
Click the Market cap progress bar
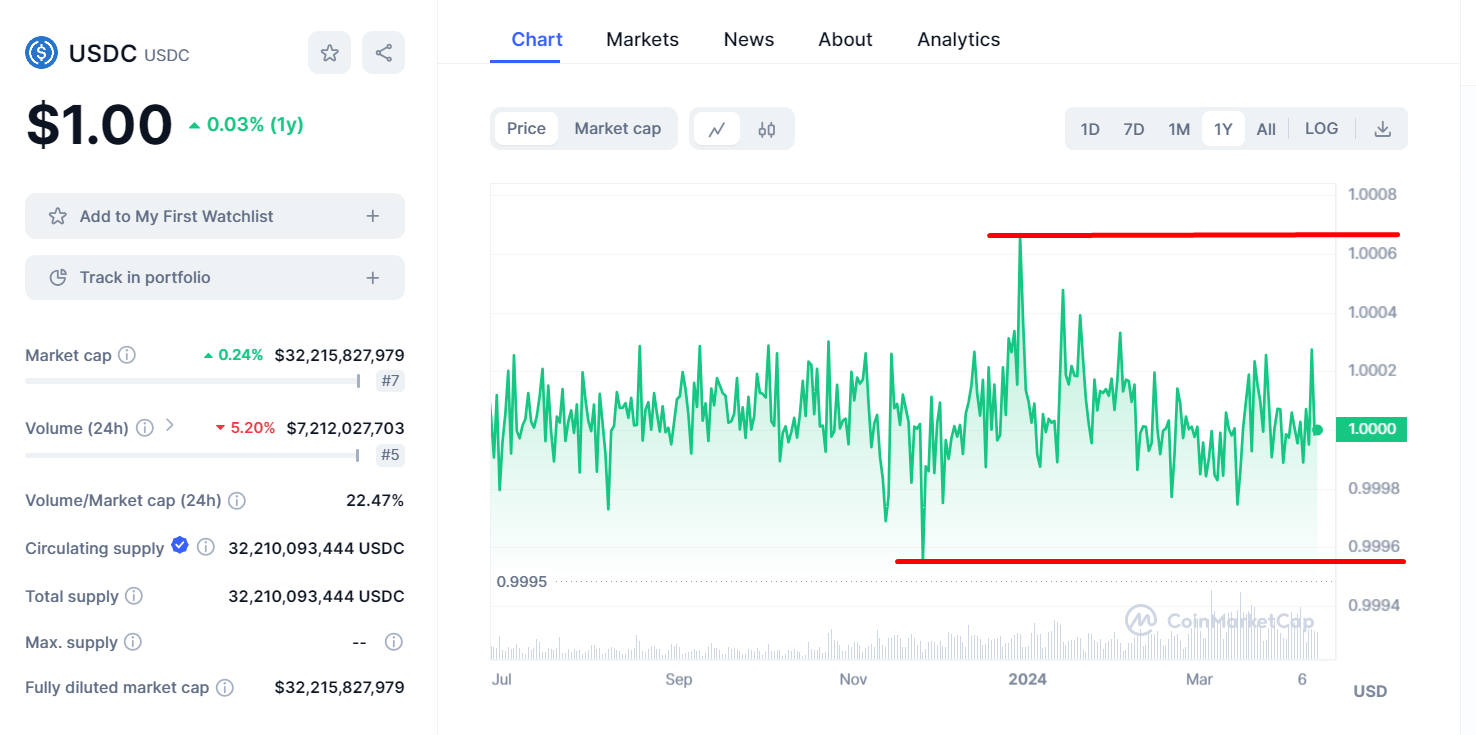(x=193, y=381)
